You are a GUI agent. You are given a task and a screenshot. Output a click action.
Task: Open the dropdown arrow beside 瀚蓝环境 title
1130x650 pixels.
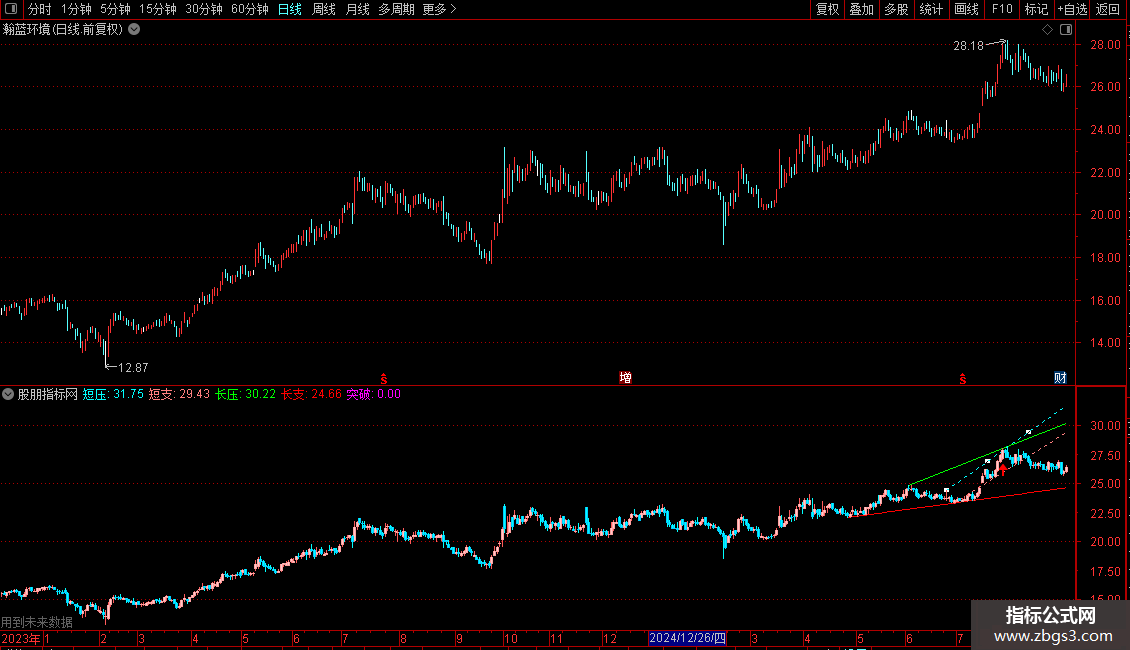[x=134, y=30]
